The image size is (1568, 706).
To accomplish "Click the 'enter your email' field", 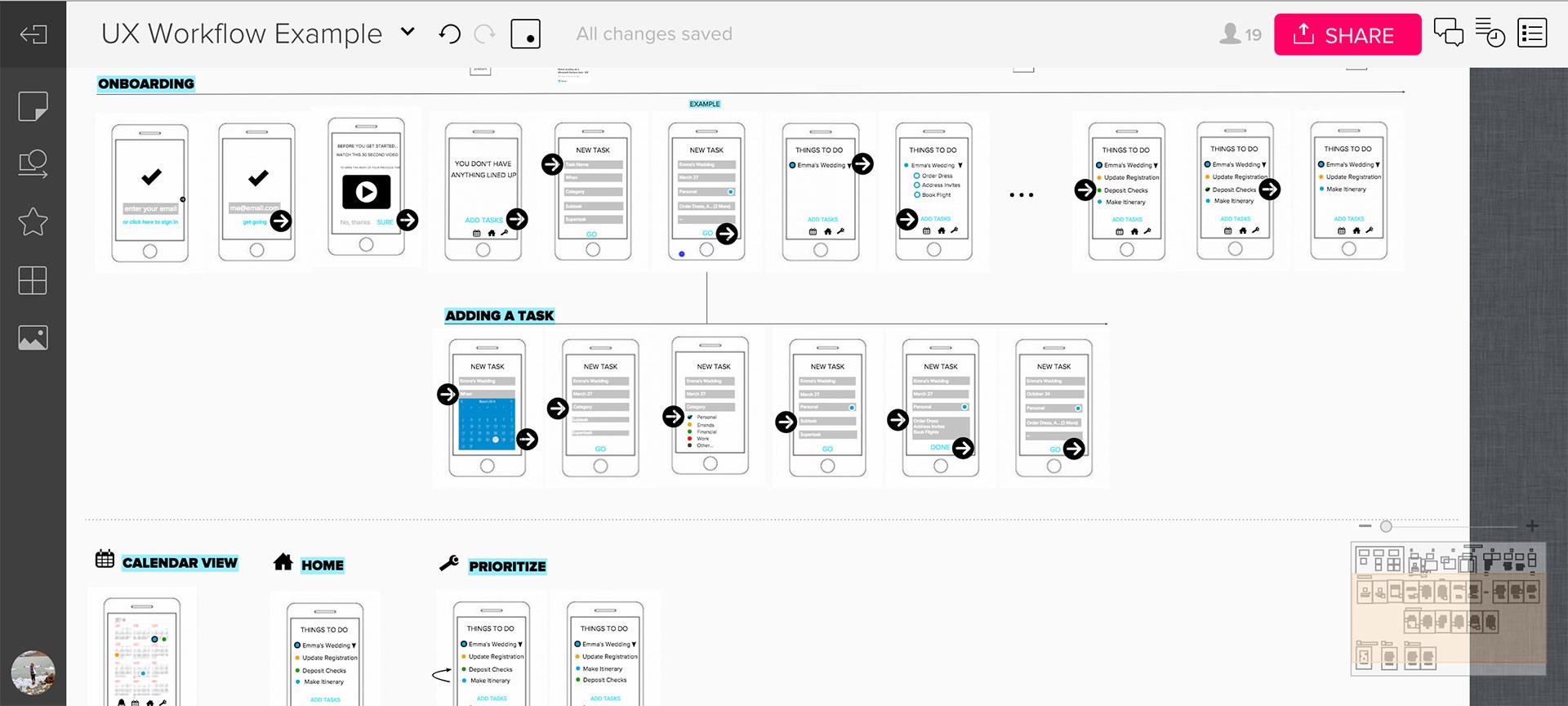I will click(150, 208).
